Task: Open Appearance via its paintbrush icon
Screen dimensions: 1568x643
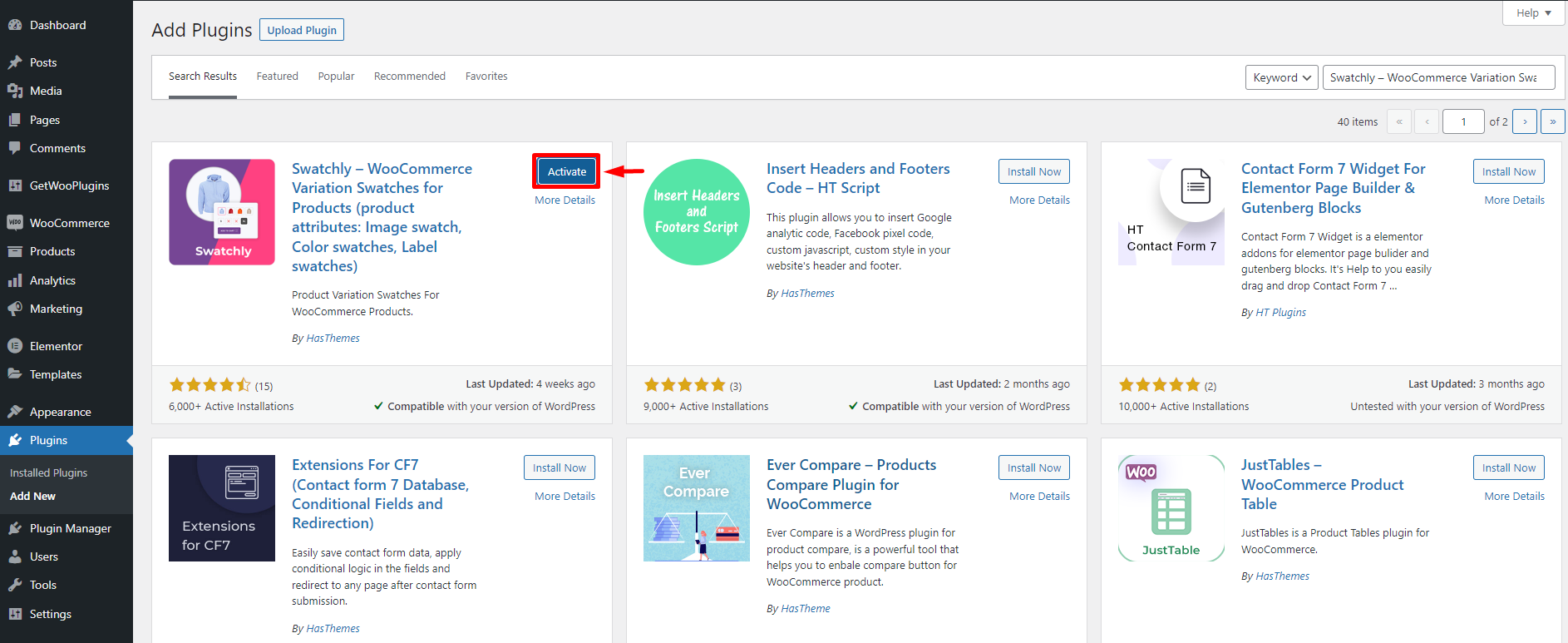Action: coord(15,412)
